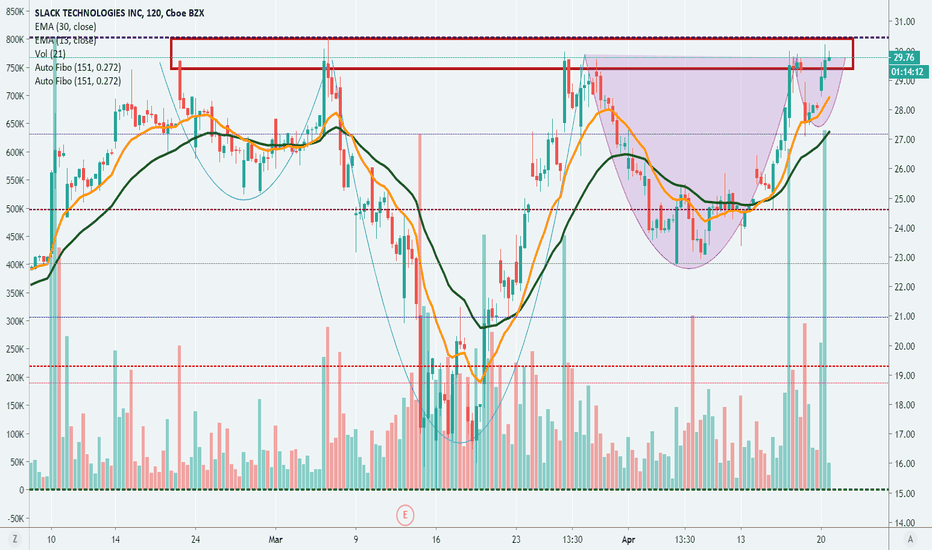Click 27.00 on price axis
The height and width of the screenshot is (550, 932).
pyautogui.click(x=903, y=140)
